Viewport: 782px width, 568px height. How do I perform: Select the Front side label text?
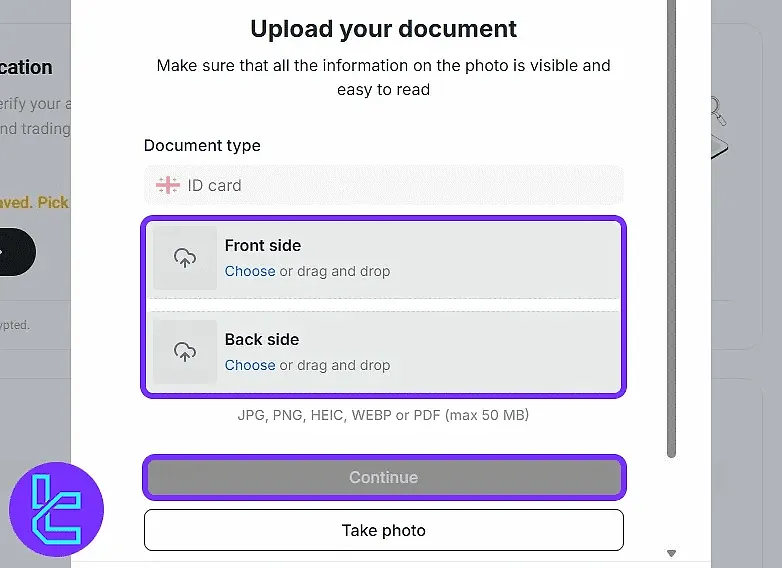coord(263,245)
